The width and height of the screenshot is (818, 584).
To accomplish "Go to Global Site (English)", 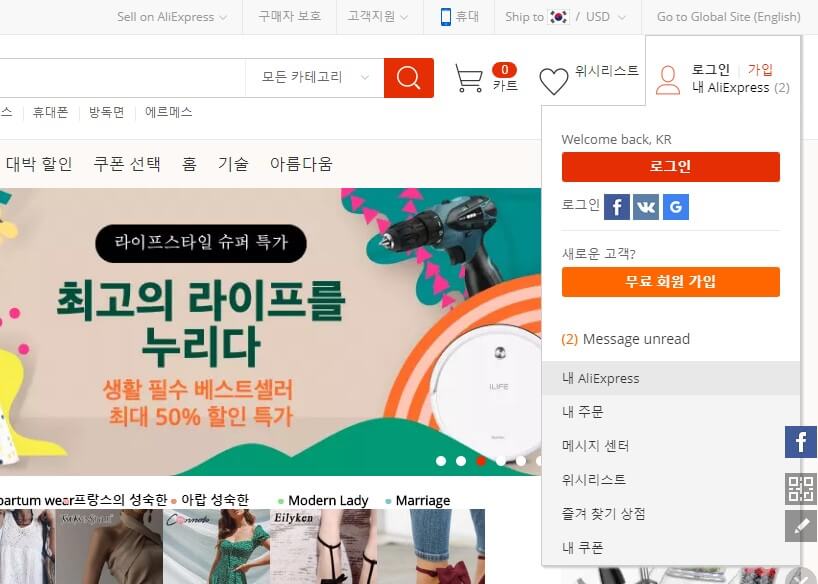I will point(728,17).
